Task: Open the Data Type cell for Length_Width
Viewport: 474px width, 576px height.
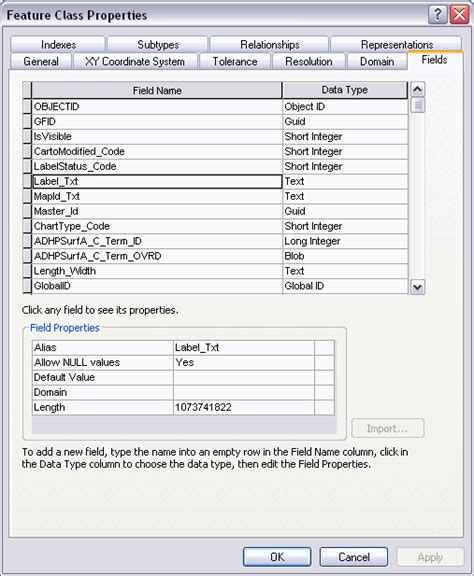Action: pyautogui.click(x=345, y=271)
